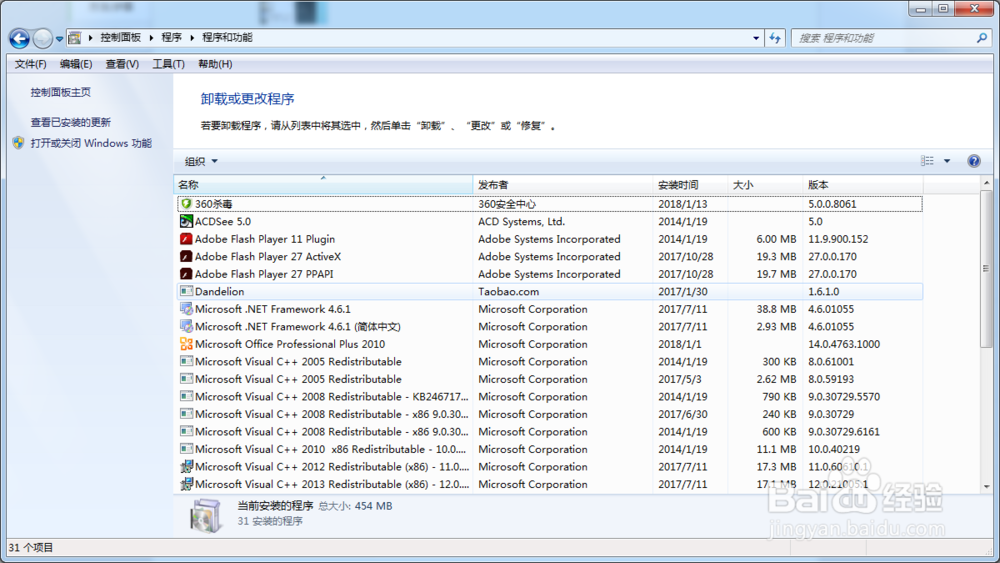Open the view options dropdown arrow
This screenshot has width=1000, height=563.
[947, 161]
